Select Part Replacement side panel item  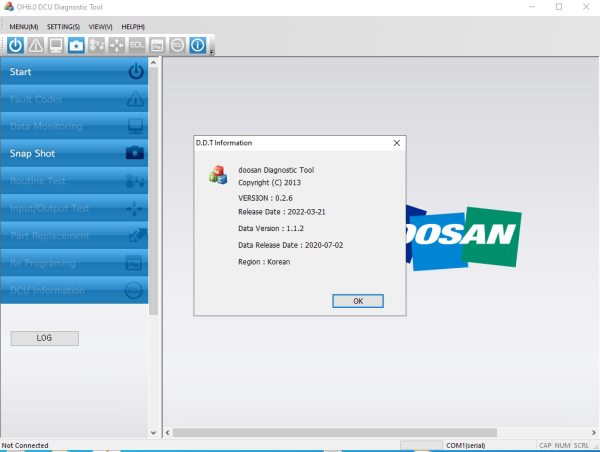(x=74, y=235)
